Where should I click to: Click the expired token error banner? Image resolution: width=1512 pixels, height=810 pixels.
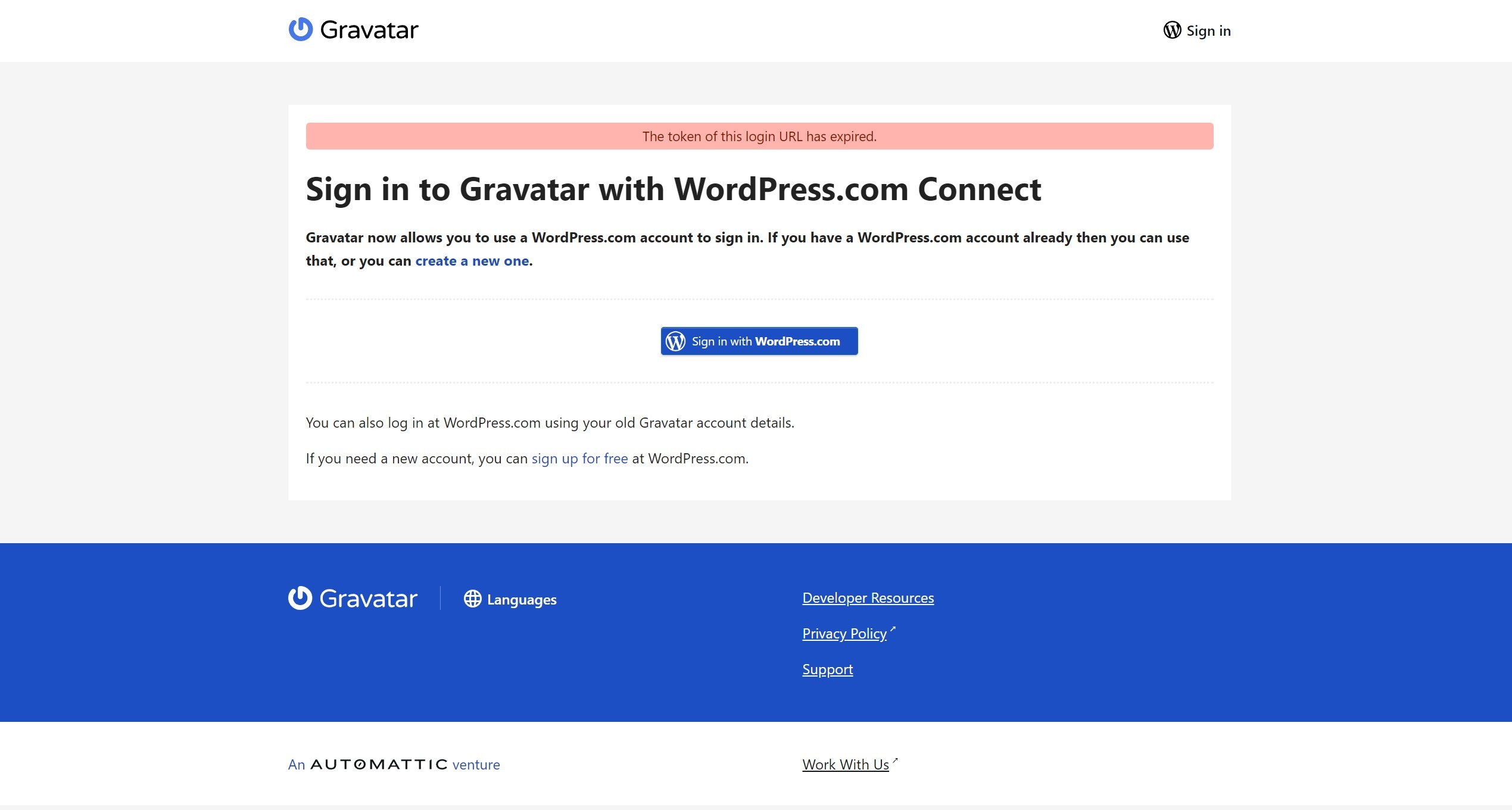(759, 136)
